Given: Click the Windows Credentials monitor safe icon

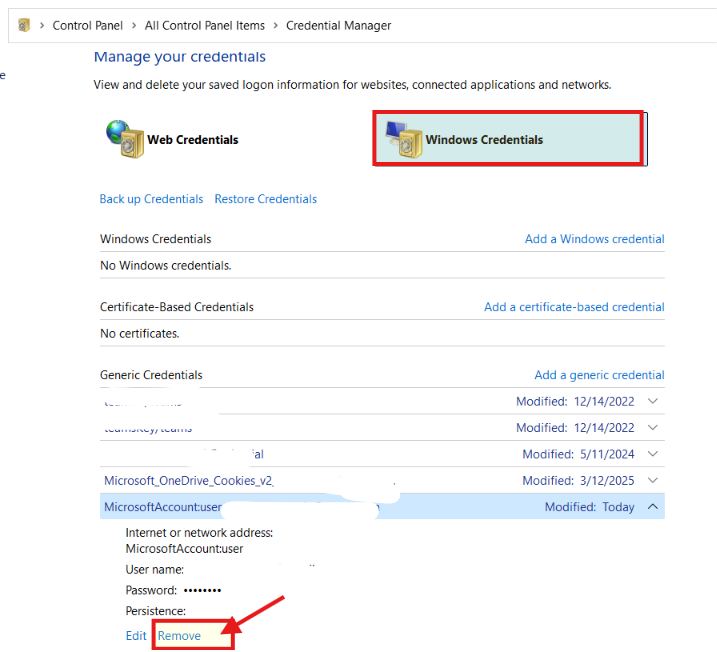Looking at the screenshot, I should click(x=403, y=139).
